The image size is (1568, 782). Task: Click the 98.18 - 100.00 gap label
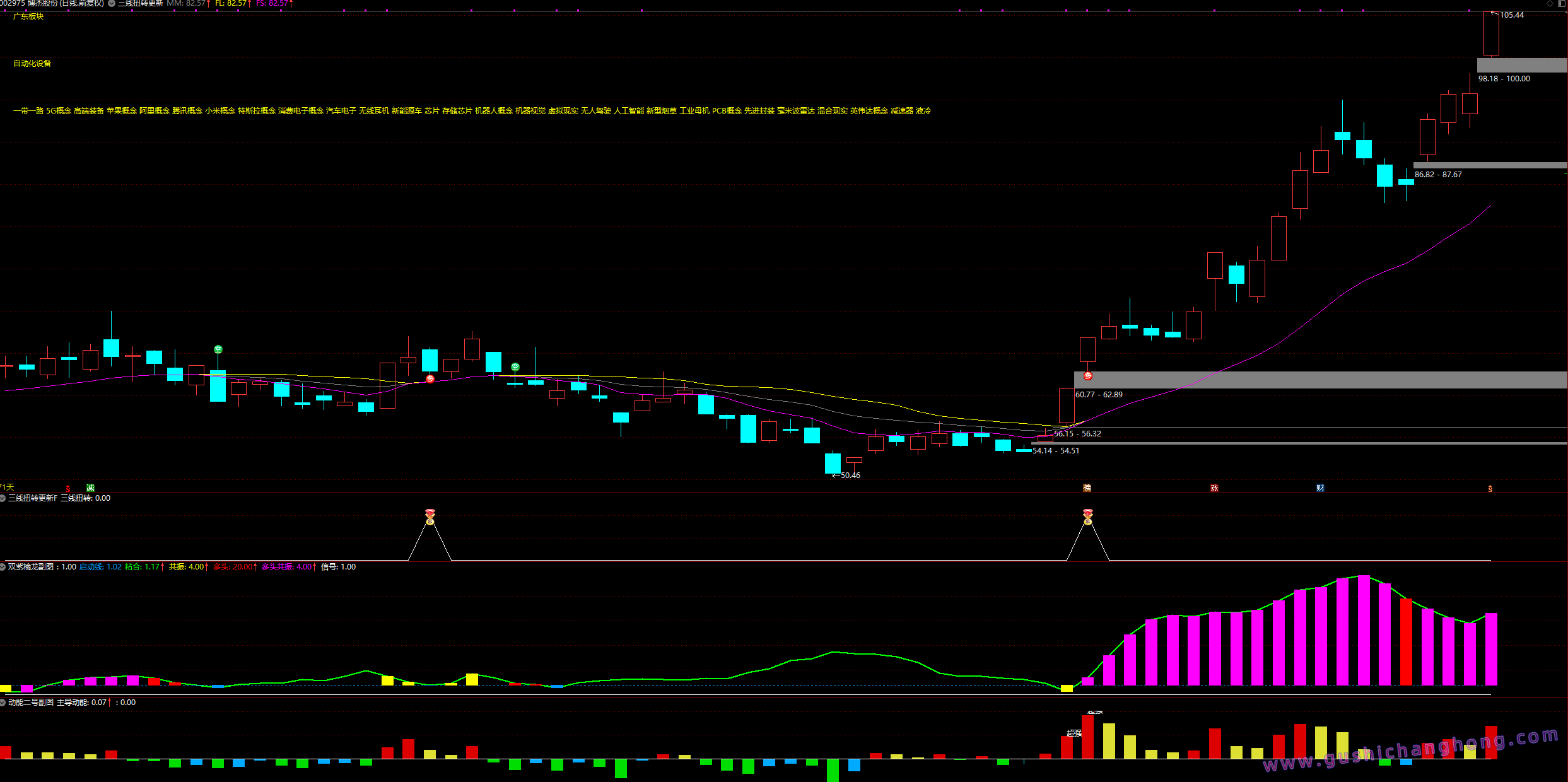point(1504,79)
